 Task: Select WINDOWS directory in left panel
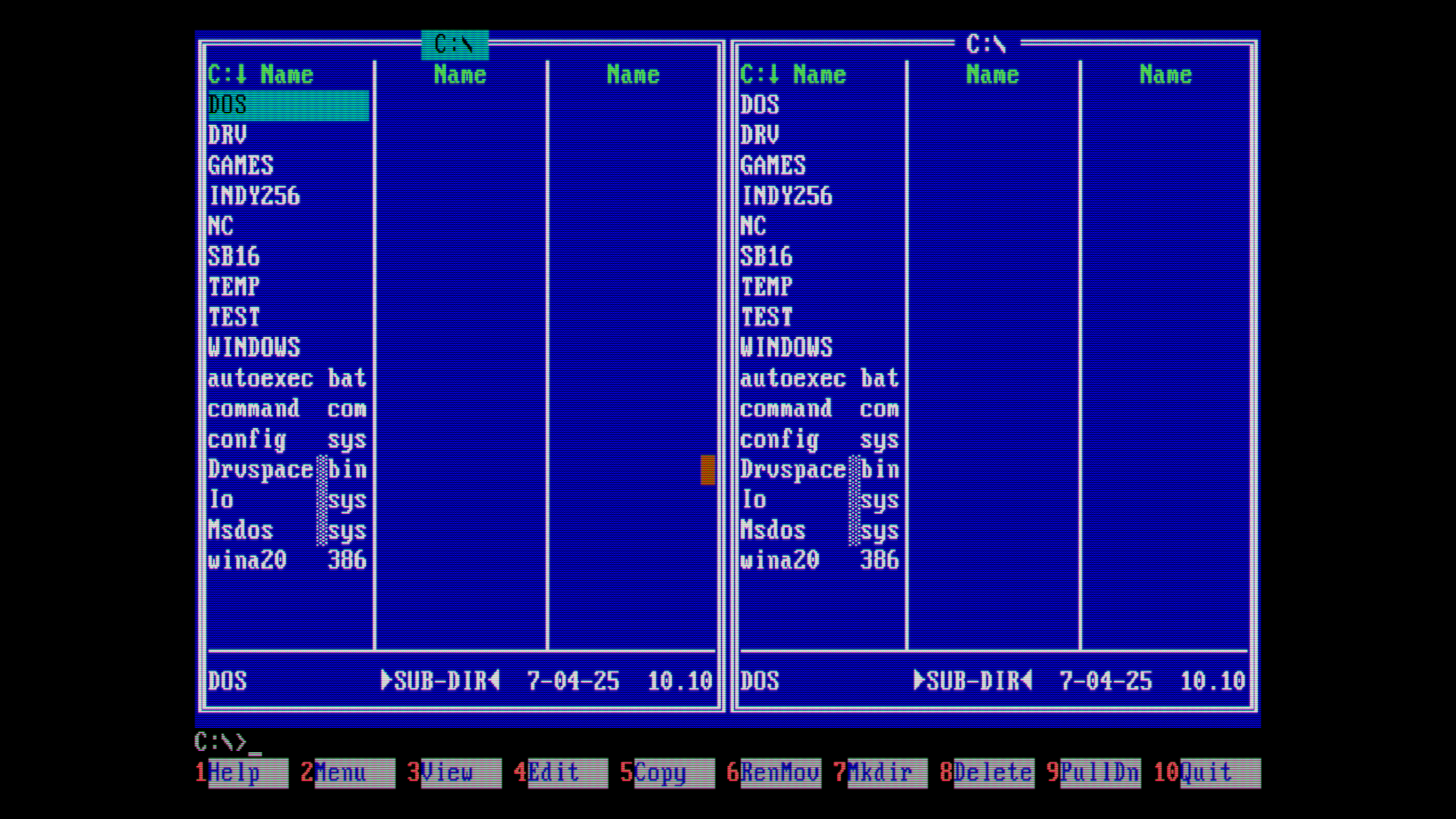(288, 348)
